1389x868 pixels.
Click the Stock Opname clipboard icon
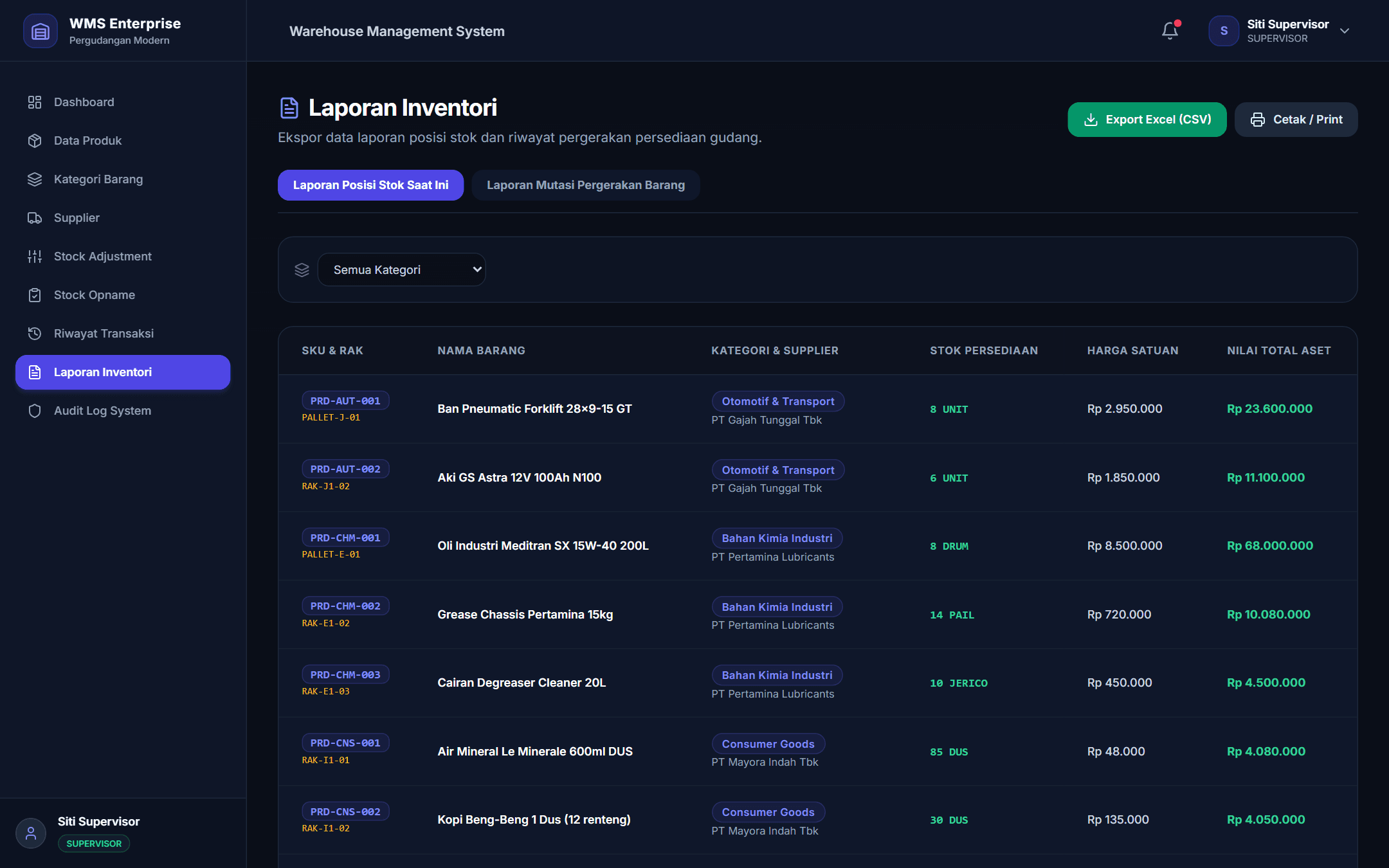pyautogui.click(x=35, y=295)
